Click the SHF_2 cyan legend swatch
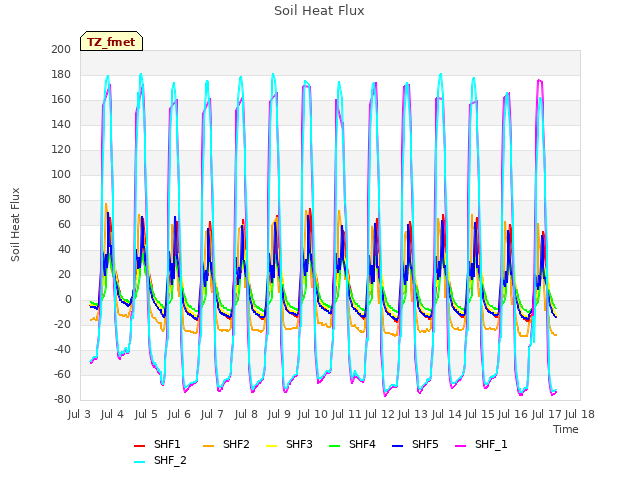The height and width of the screenshot is (480, 640). 140,462
